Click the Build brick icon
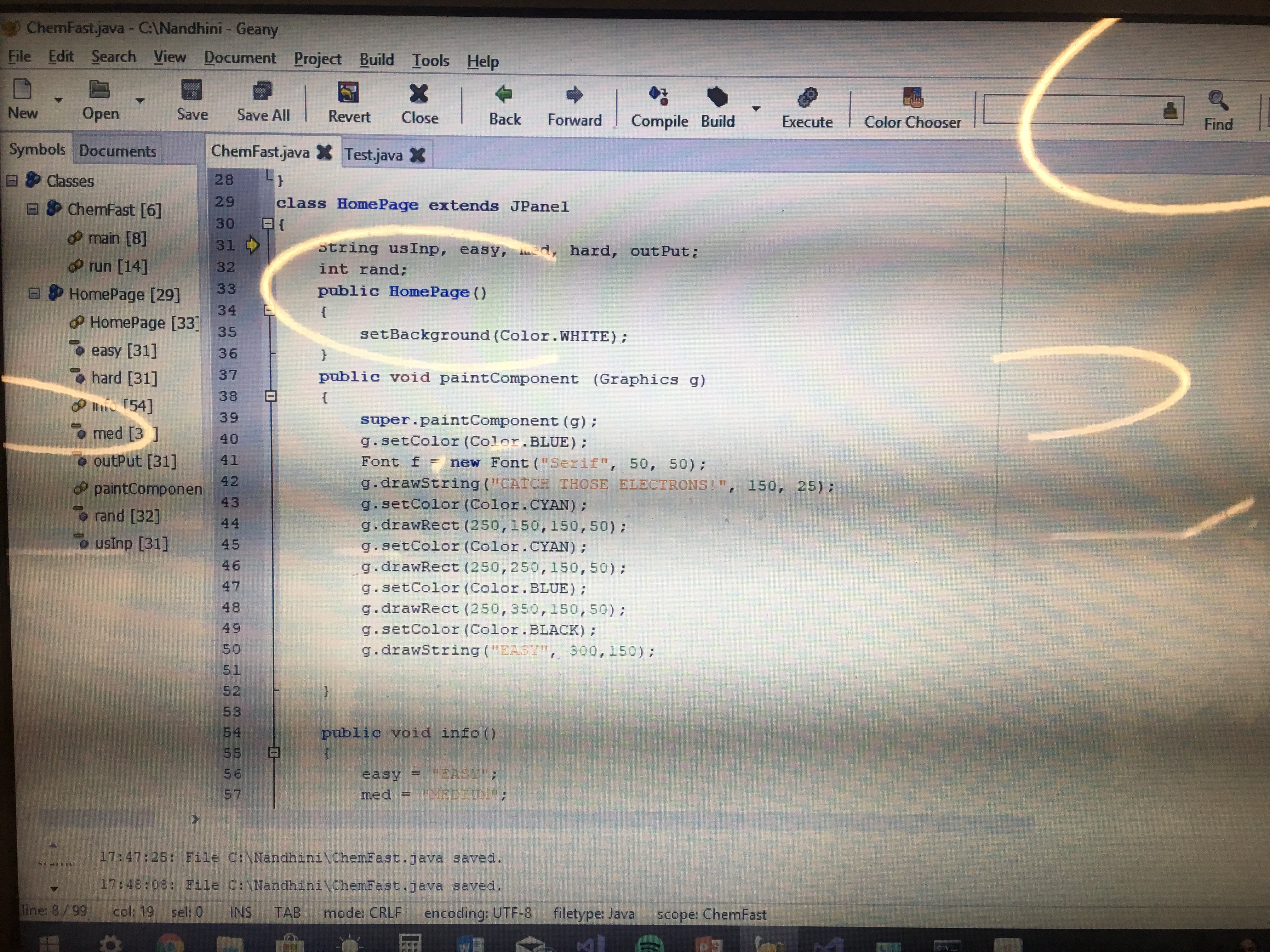This screenshot has width=1270, height=952. (x=717, y=97)
